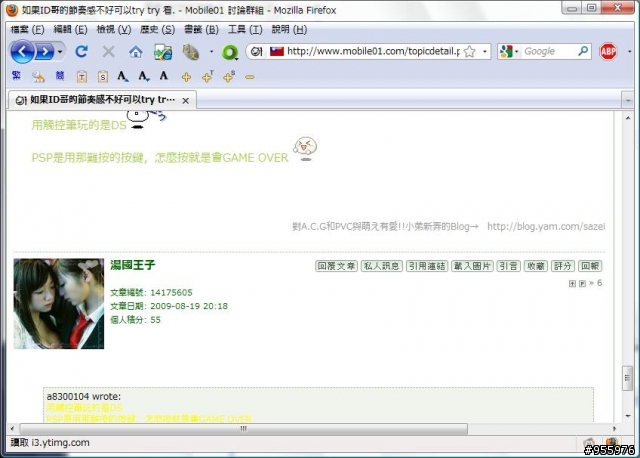The height and width of the screenshot is (458, 640).
Task: Go forward with the Forward arrow button
Action: (x=44, y=52)
